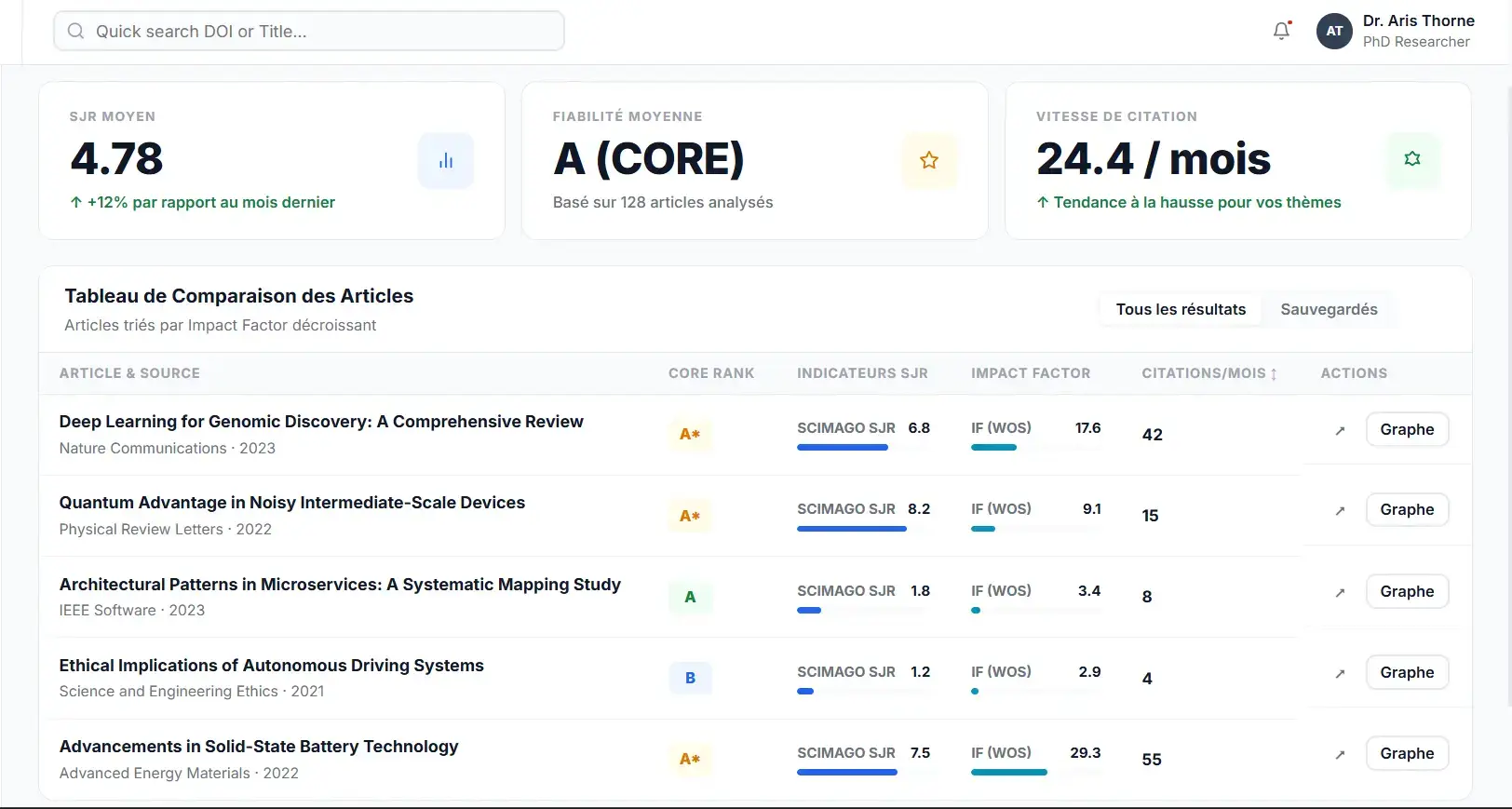Click the Quick search DOI or Title field
Image resolution: width=1512 pixels, height=809 pixels.
(309, 31)
